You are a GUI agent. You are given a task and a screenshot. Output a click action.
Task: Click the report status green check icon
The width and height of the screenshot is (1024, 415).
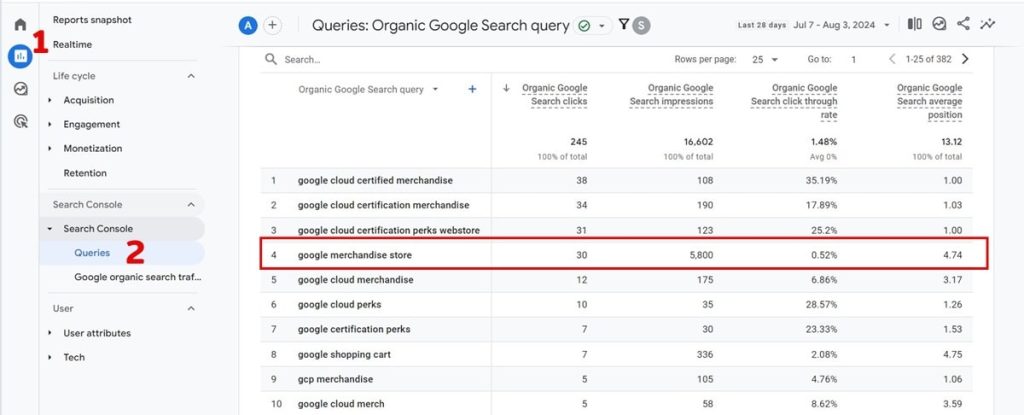(584, 26)
